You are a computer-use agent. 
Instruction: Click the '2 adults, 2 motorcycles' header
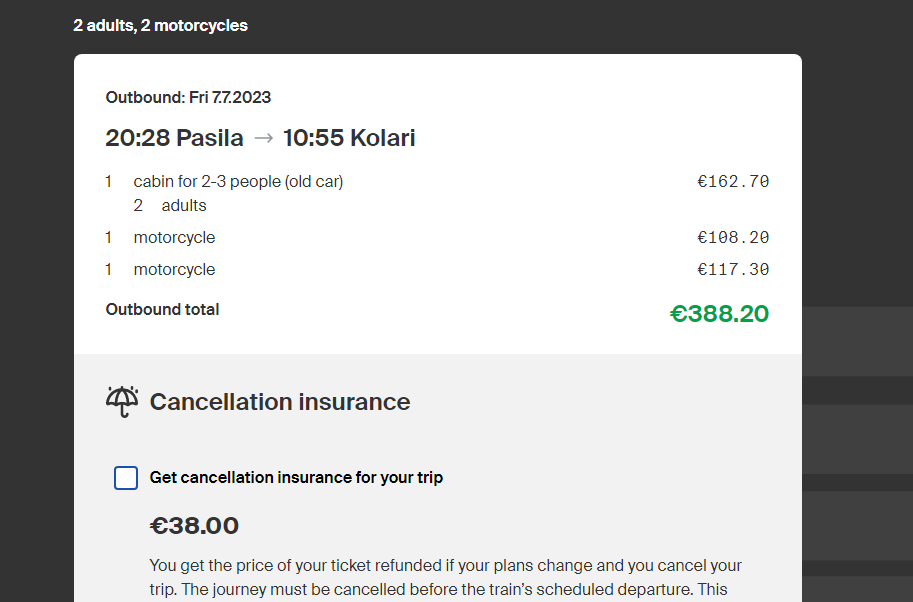160,25
